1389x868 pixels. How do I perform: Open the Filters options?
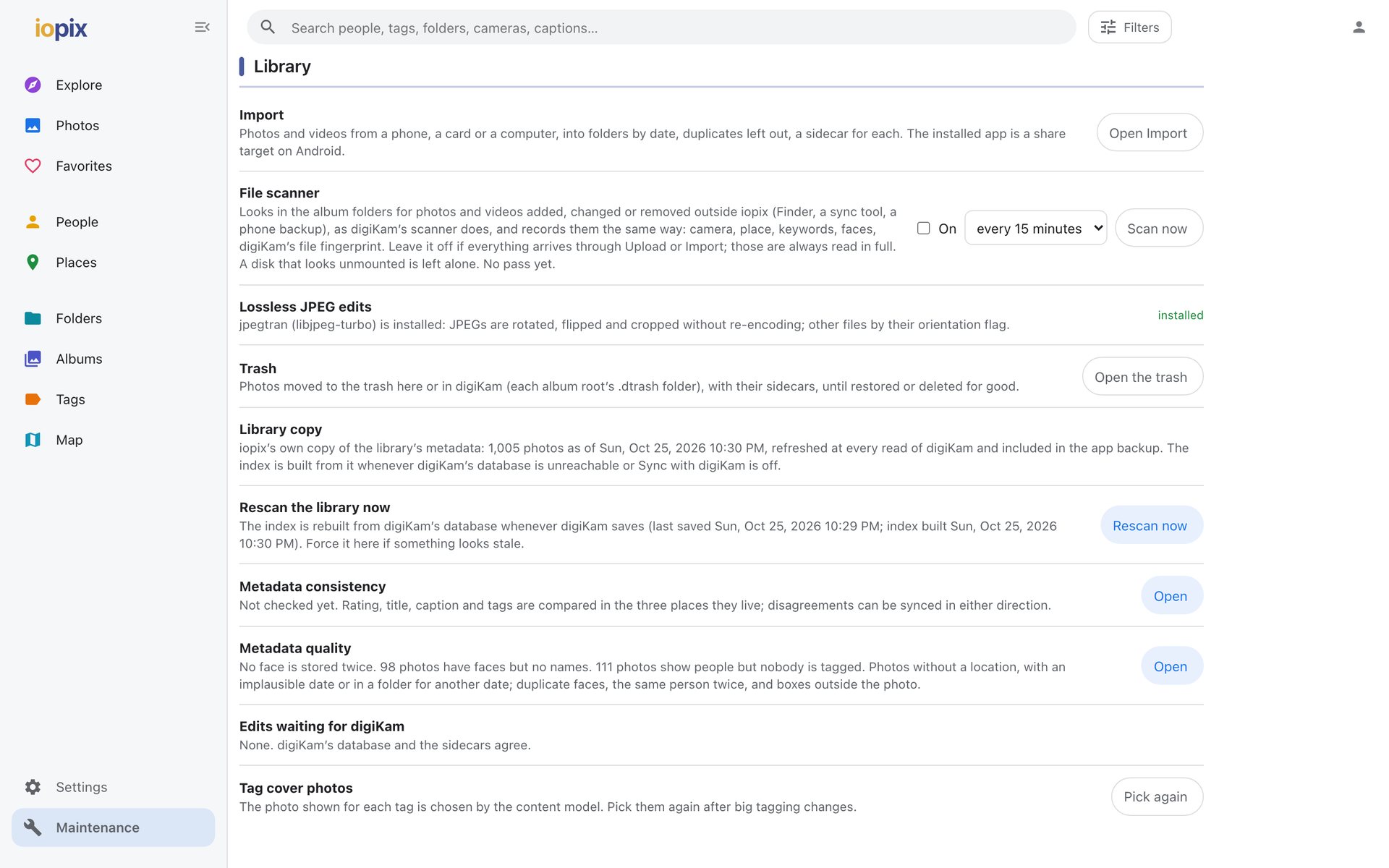coord(1129,27)
